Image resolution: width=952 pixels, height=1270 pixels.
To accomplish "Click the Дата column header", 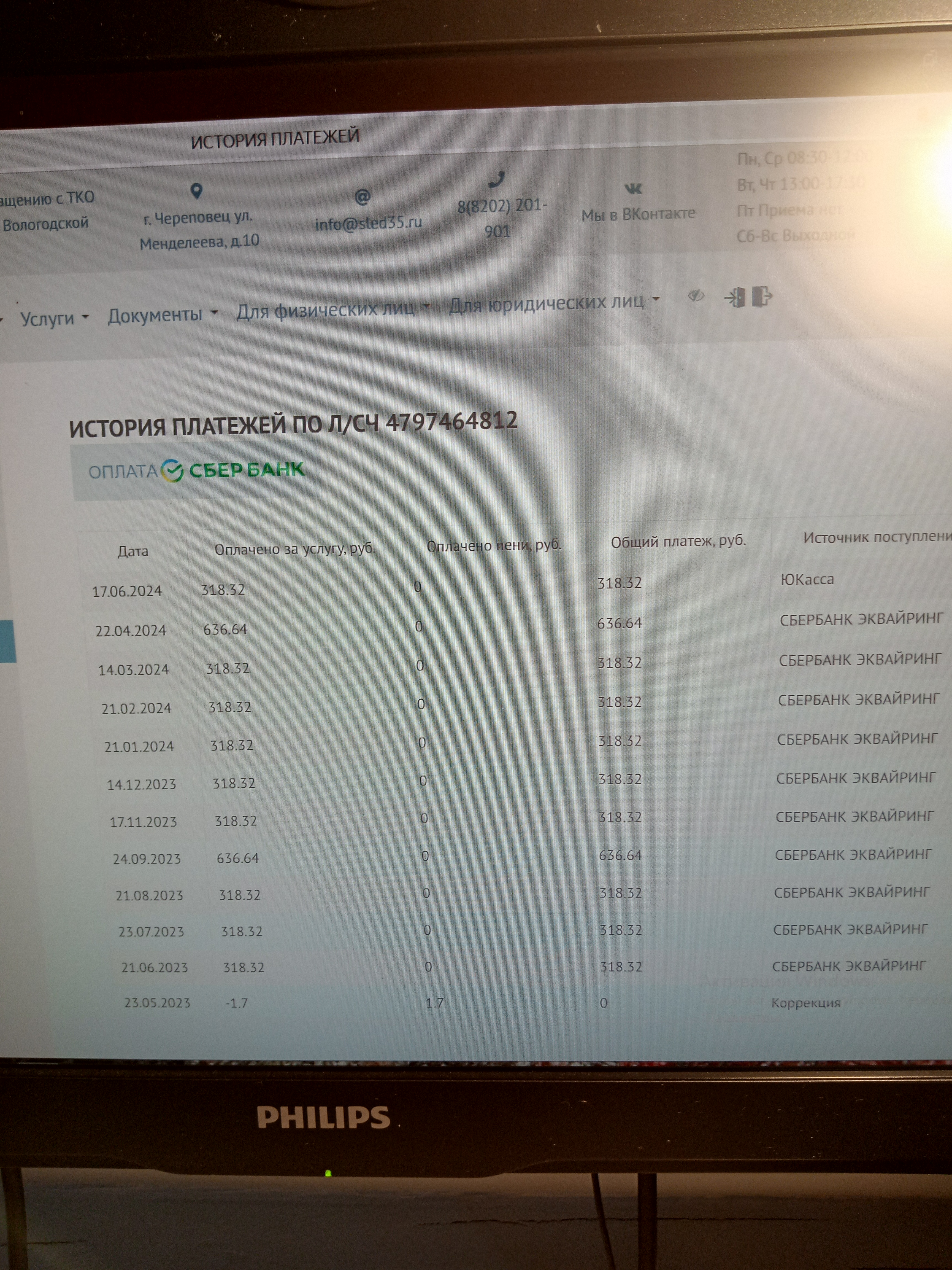I will (133, 551).
